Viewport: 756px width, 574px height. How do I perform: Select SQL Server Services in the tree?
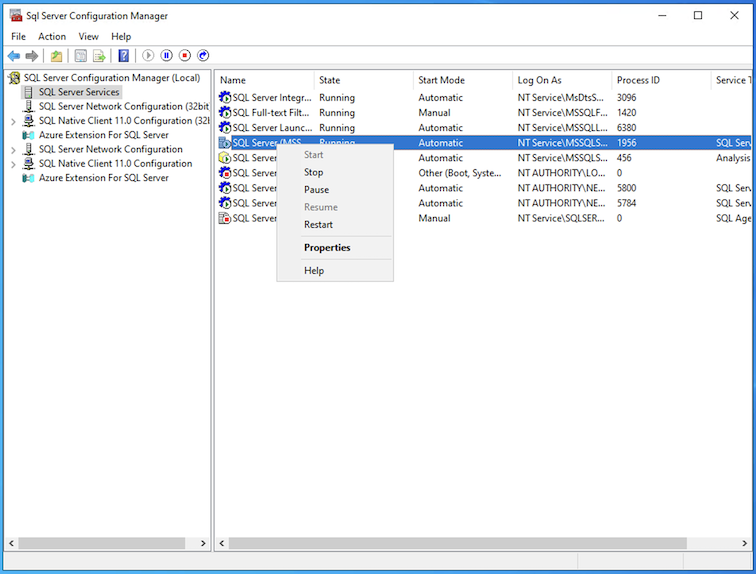79,92
